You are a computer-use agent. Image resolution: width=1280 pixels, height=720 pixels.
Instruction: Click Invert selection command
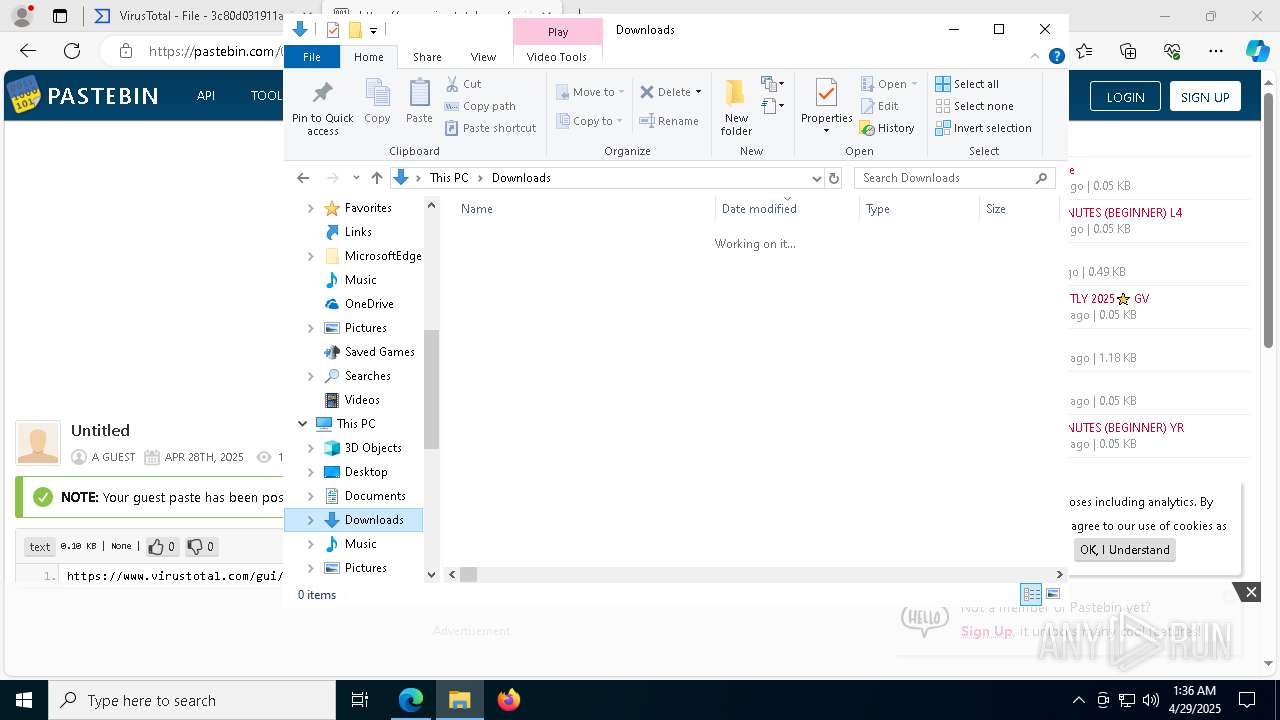click(x=983, y=128)
